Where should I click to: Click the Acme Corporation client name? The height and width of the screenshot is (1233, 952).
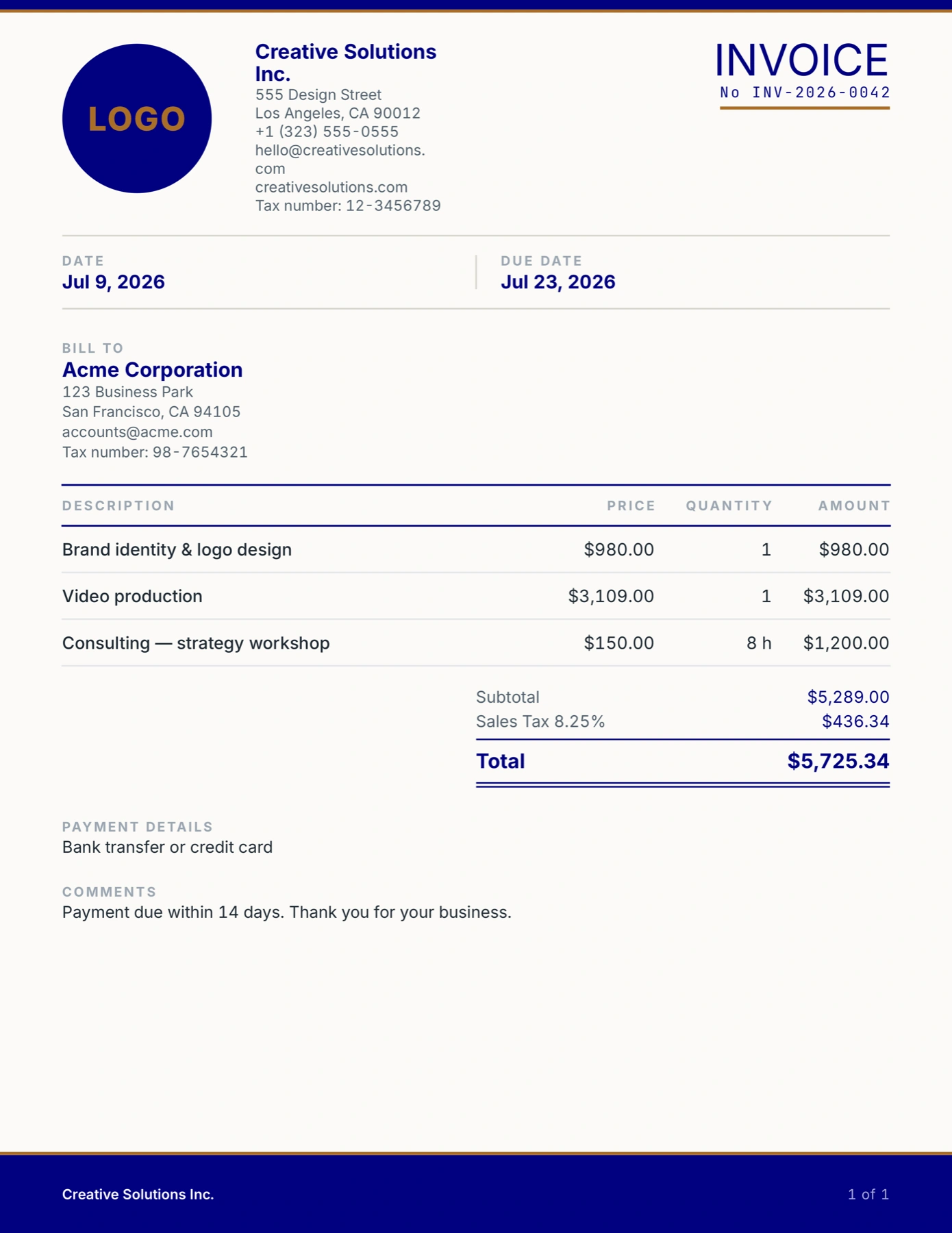click(153, 370)
